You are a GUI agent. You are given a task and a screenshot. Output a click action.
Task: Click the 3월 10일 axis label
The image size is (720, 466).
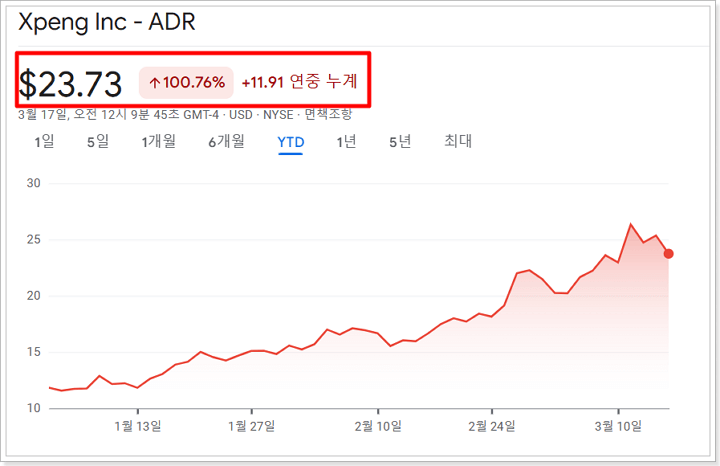coord(618,427)
